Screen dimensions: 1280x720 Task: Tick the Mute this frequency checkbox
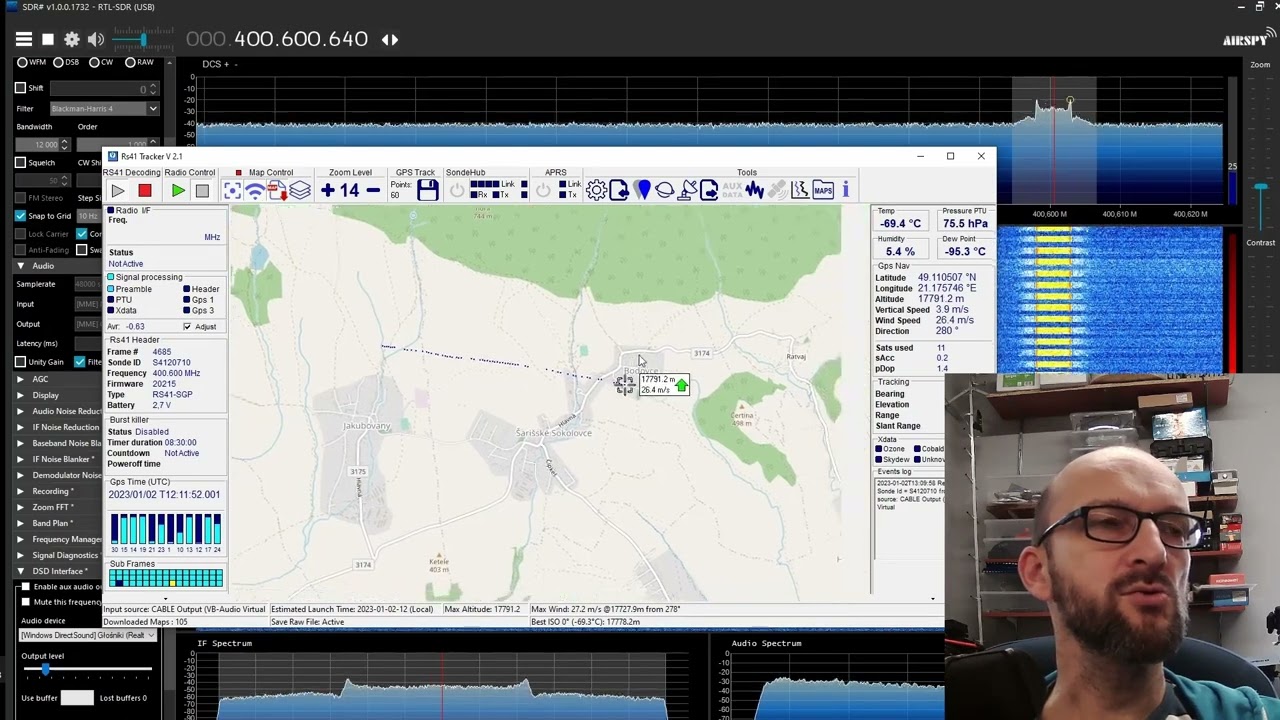(26, 602)
